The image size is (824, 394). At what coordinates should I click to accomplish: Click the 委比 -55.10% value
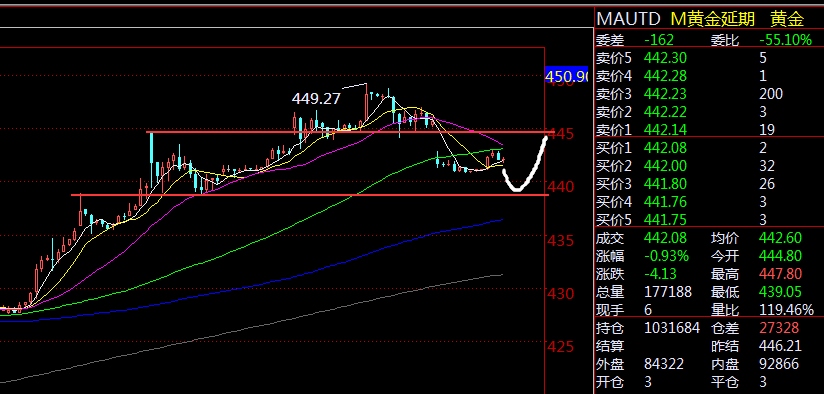point(785,39)
